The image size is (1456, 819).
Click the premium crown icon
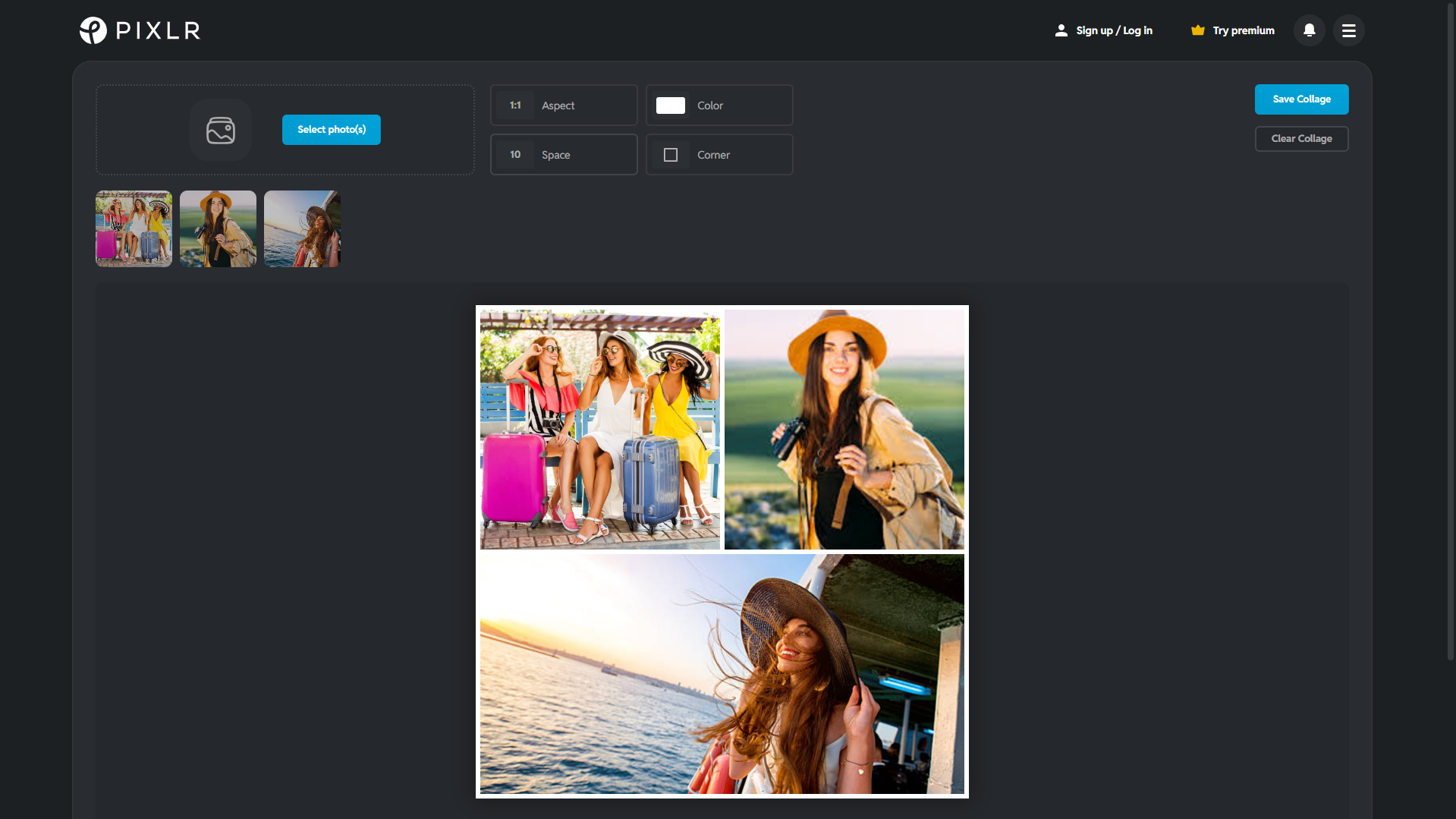(1198, 30)
